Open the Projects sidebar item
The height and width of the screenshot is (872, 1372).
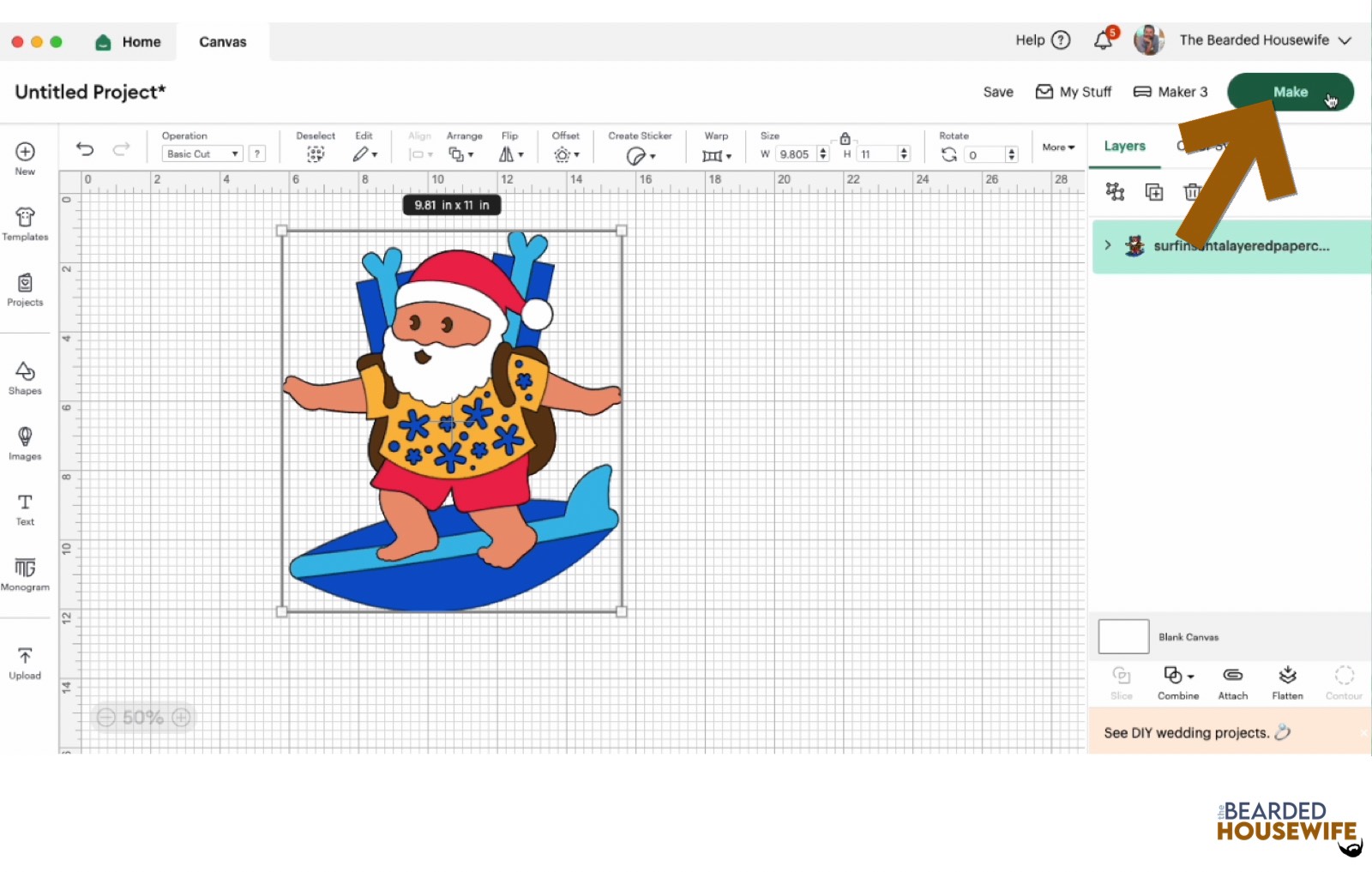coord(25,290)
